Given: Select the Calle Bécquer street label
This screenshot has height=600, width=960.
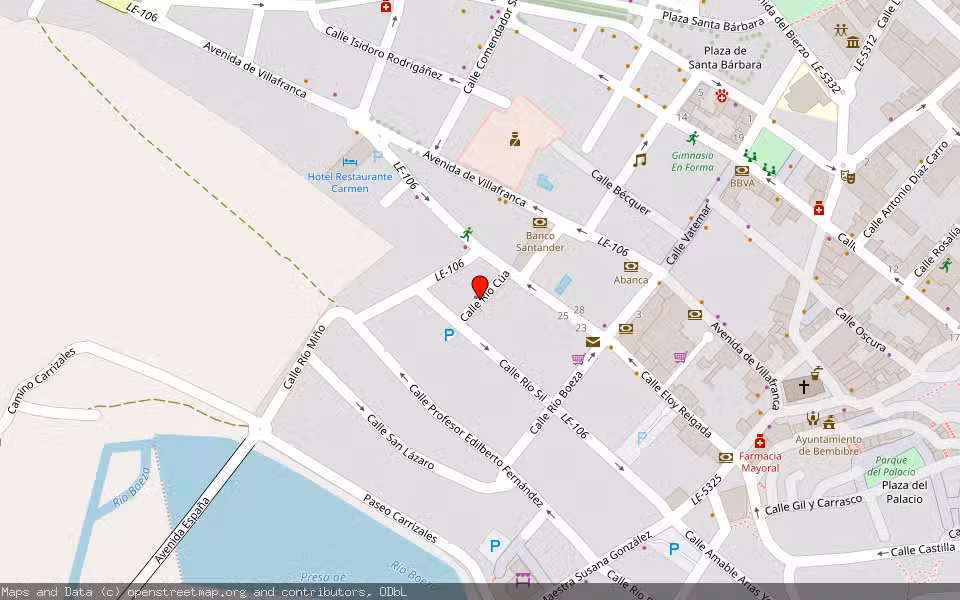Looking at the screenshot, I should 620,192.
